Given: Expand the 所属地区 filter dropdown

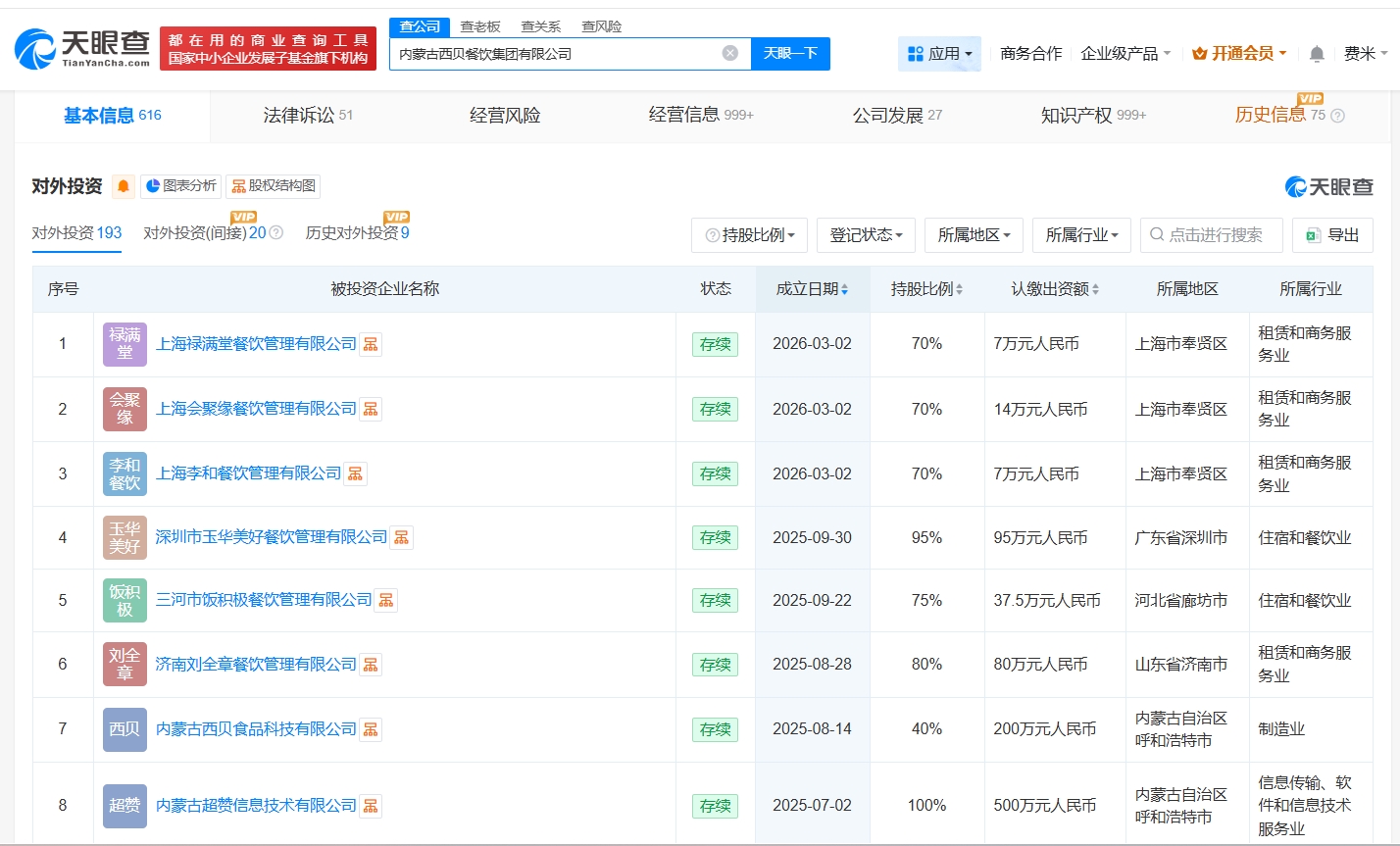Looking at the screenshot, I should pyautogui.click(x=974, y=235).
